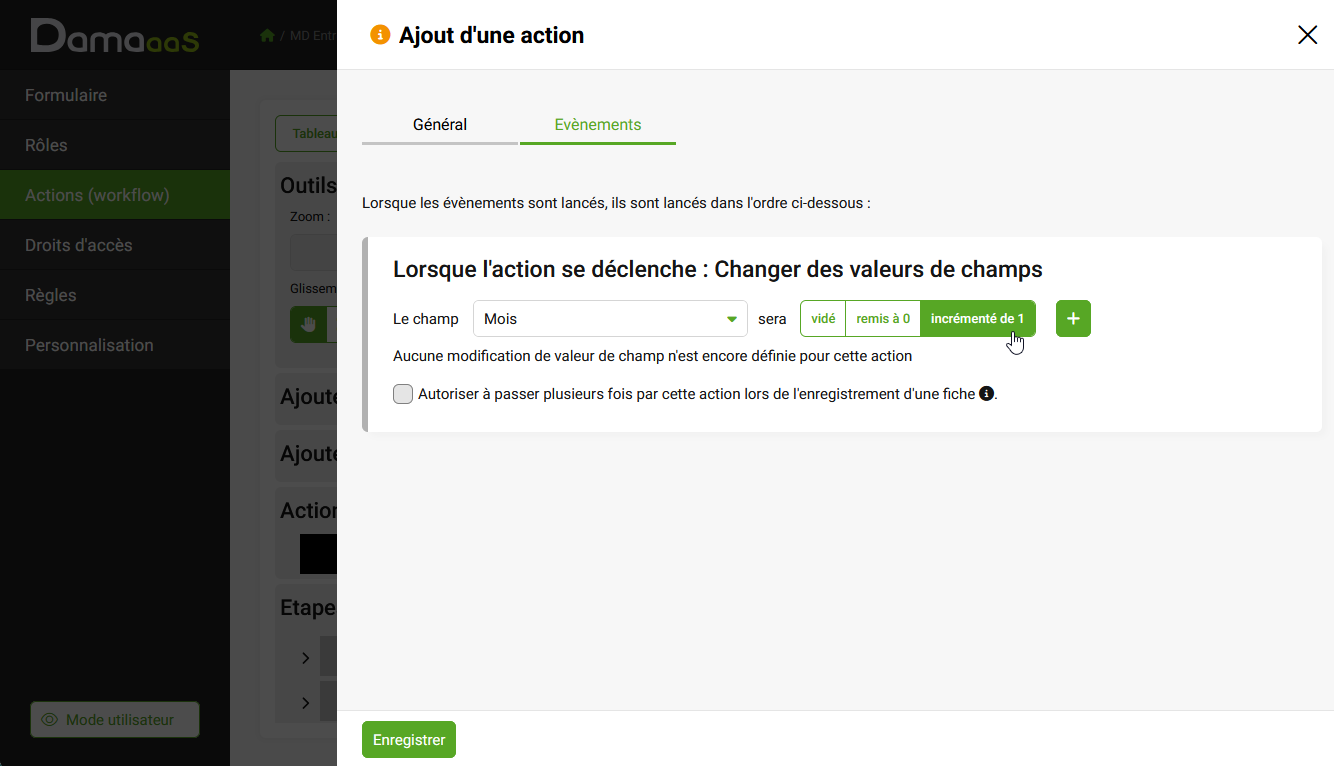This screenshot has width=1334, height=766.
Task: Click the green plus add button
Action: [1073, 319]
